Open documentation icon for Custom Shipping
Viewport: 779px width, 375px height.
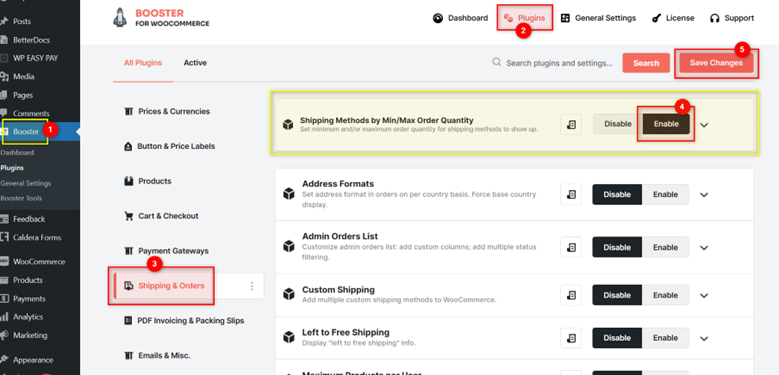tap(571, 295)
